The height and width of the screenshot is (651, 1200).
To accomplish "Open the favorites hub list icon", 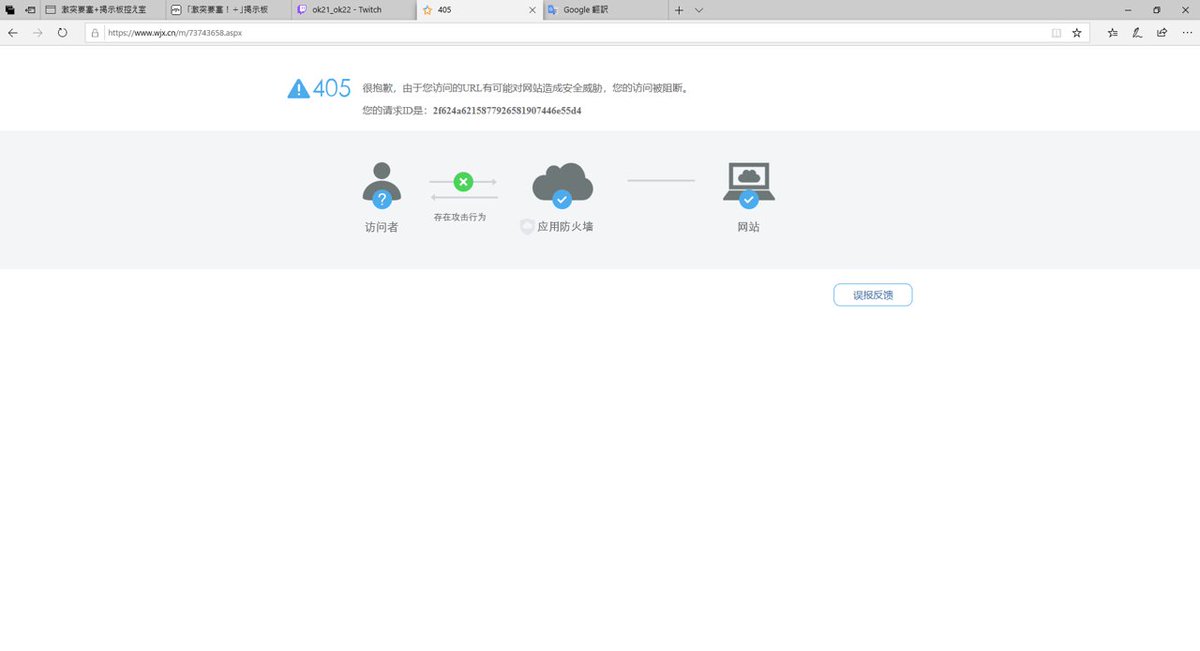I will [1113, 32].
